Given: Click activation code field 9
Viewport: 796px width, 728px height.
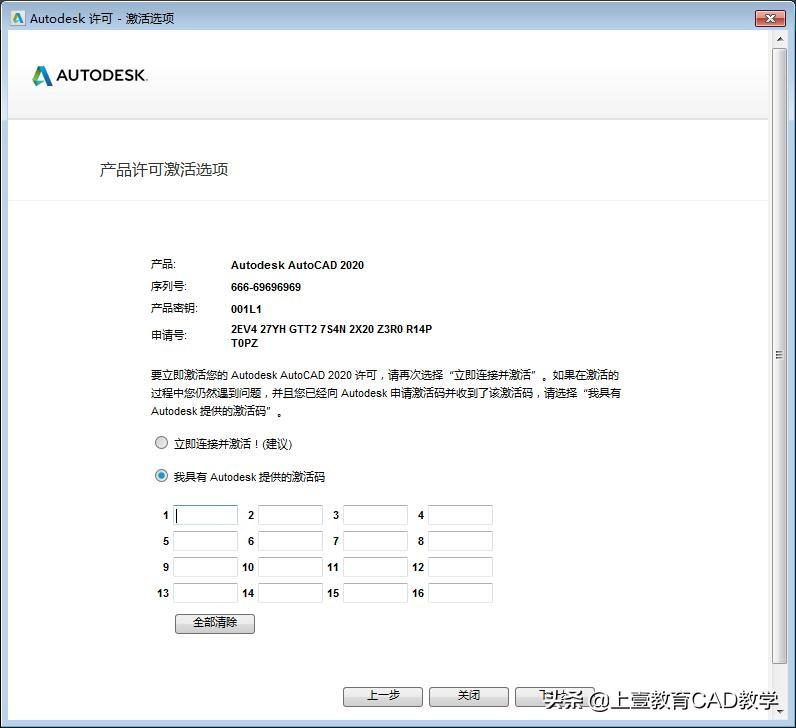Looking at the screenshot, I should [x=205, y=567].
